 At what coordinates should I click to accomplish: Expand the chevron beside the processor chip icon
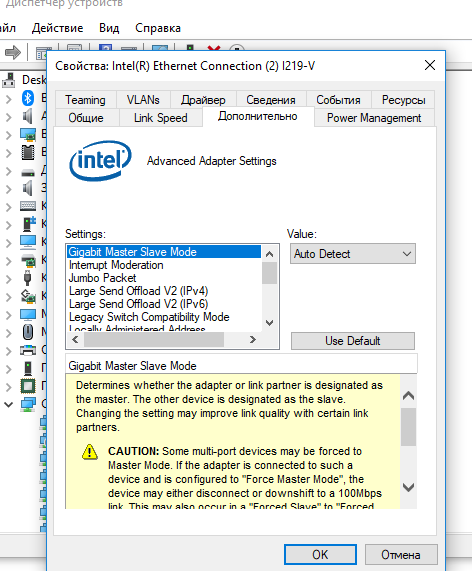pos(9,387)
